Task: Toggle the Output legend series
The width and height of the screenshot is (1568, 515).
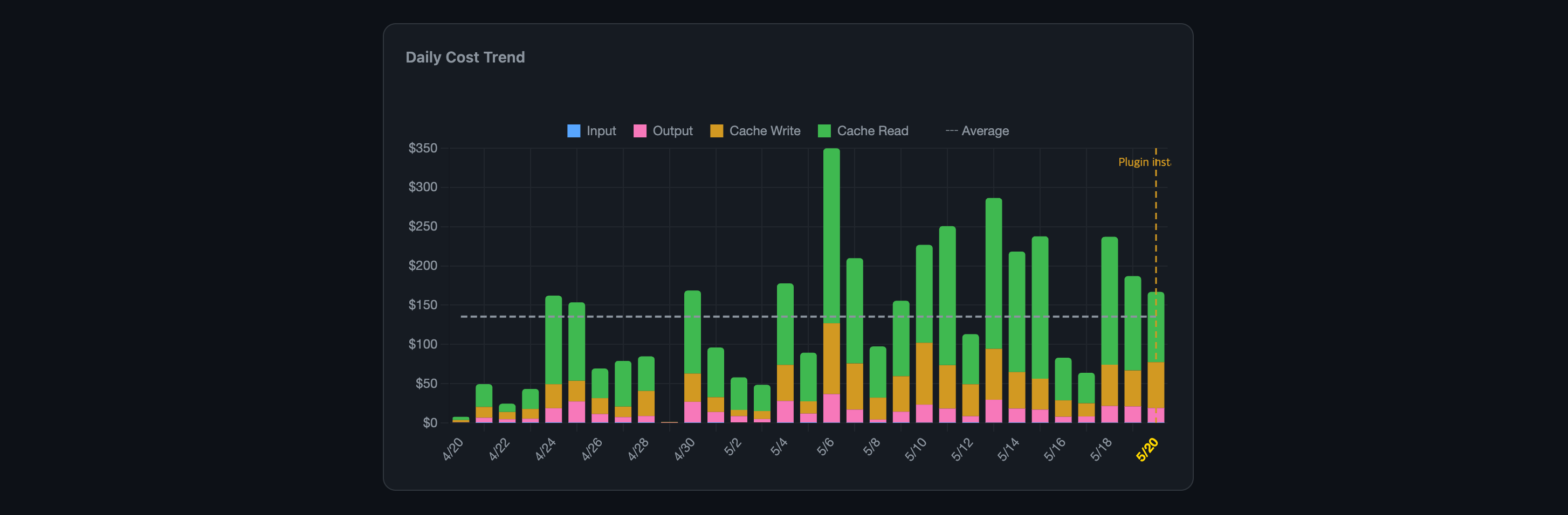Action: 663,131
